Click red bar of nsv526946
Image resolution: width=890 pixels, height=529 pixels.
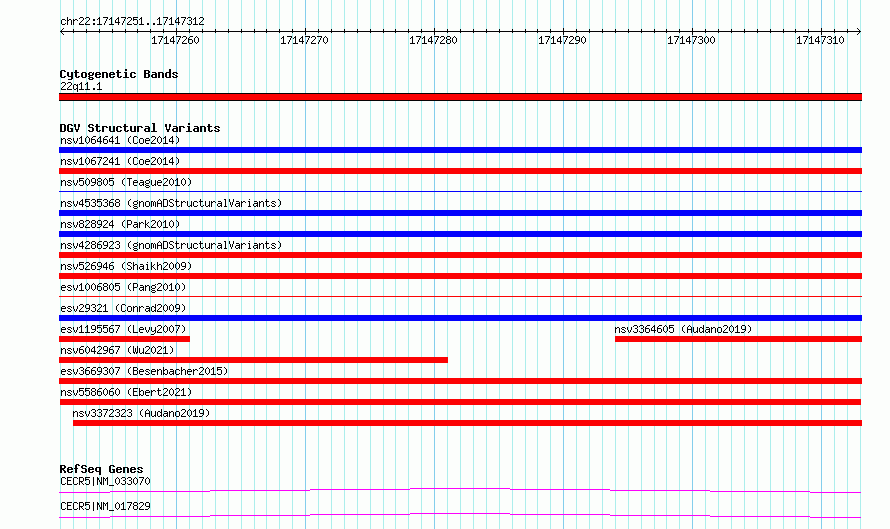point(460,276)
